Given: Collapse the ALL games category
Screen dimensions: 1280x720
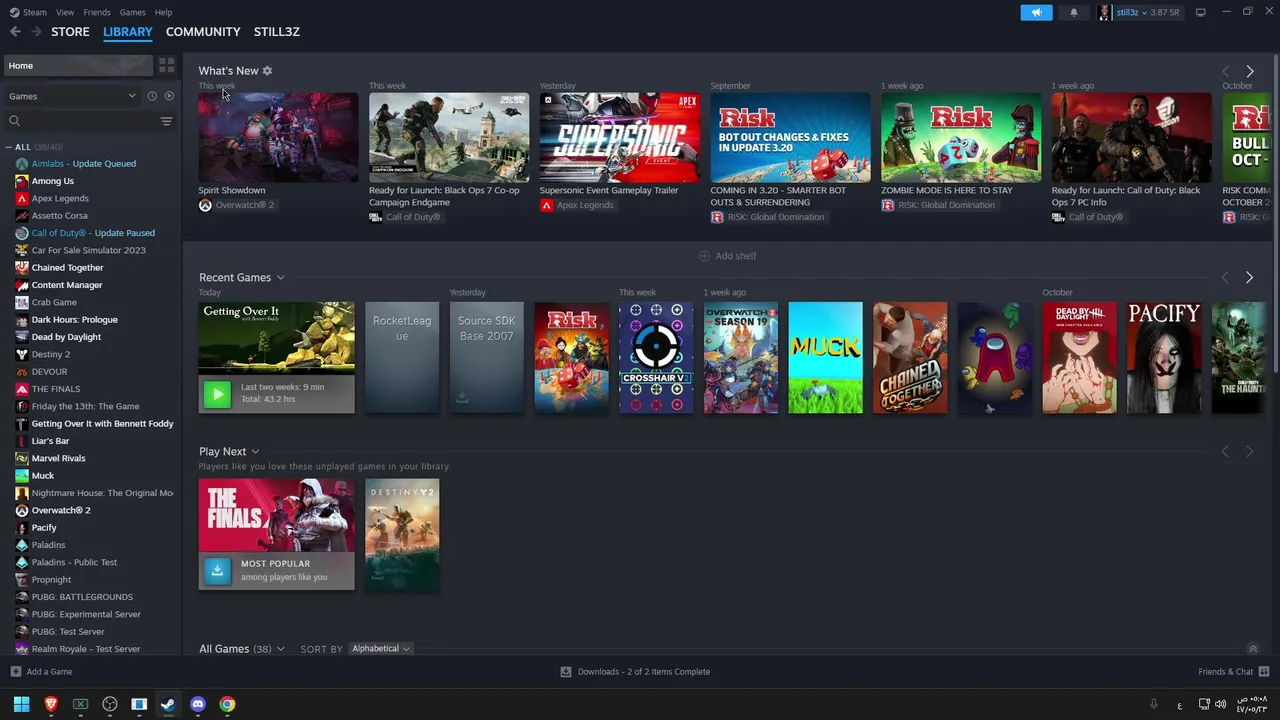Looking at the screenshot, I should click(8, 147).
